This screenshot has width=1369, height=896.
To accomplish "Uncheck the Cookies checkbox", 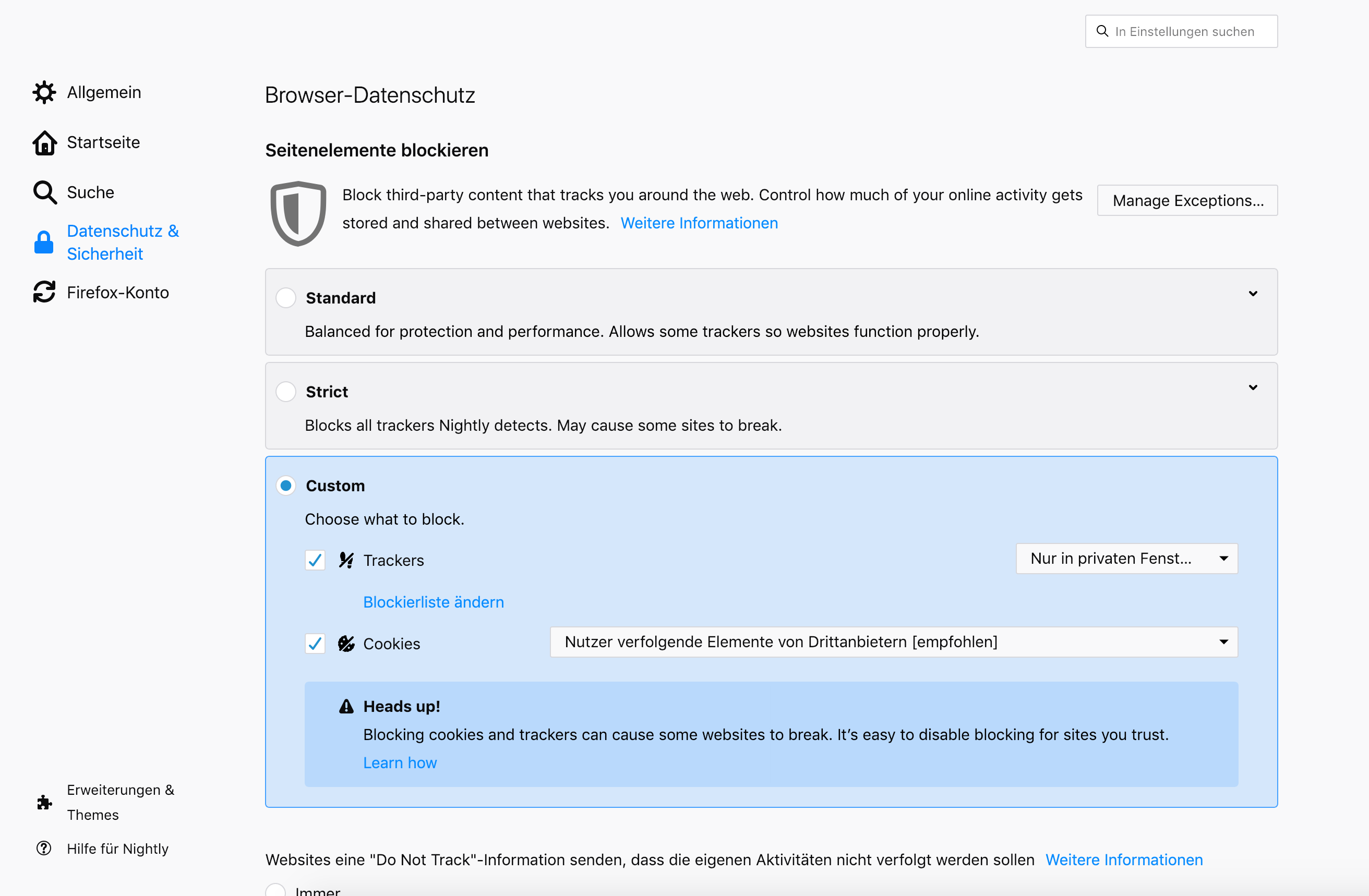I will click(x=315, y=644).
